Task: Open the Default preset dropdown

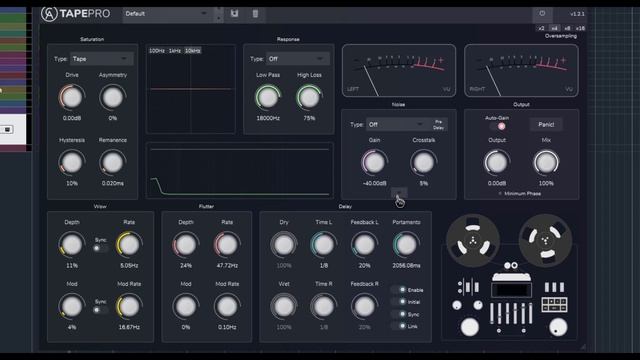Action: click(168, 14)
